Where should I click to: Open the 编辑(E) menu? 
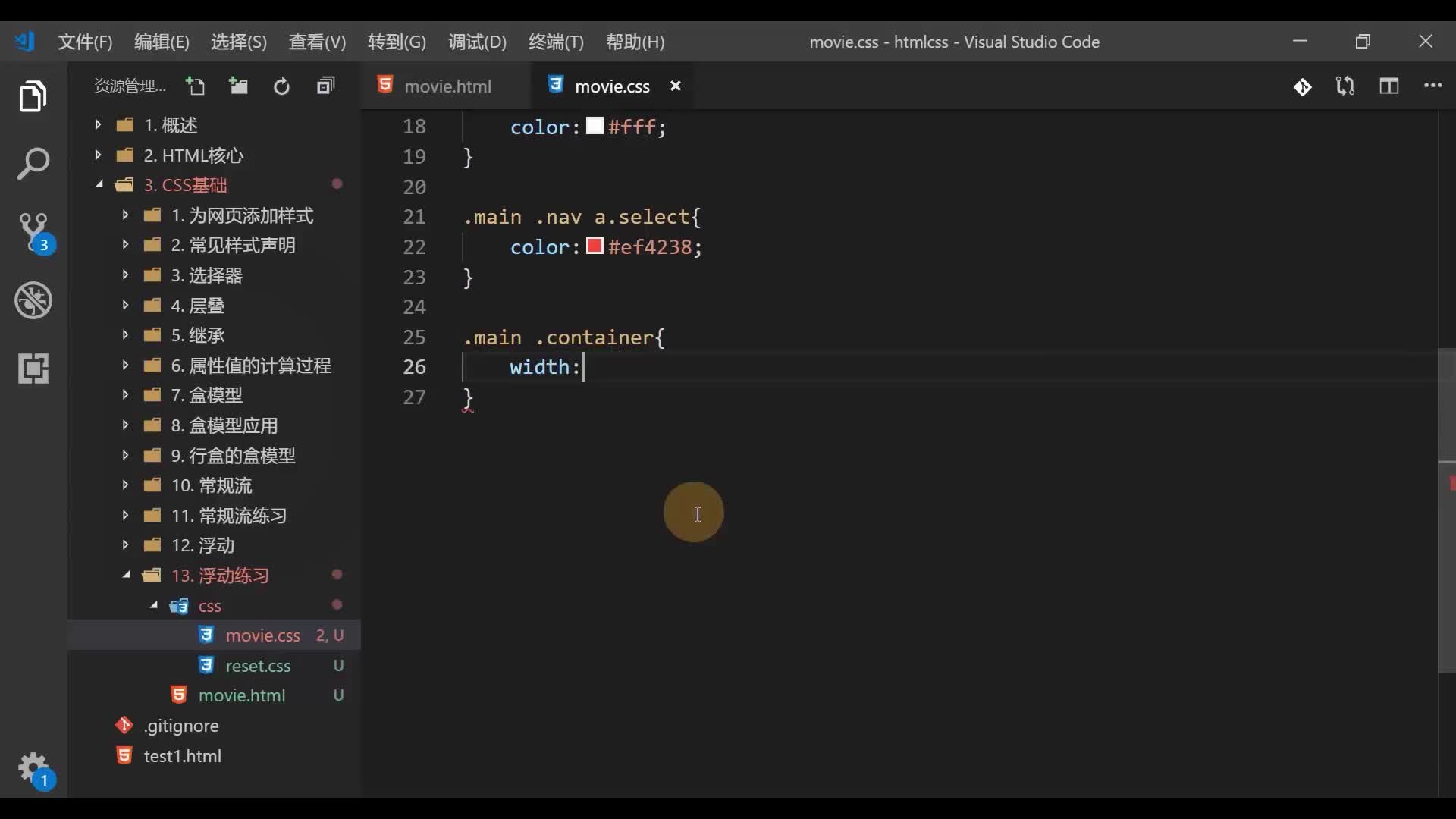(162, 42)
